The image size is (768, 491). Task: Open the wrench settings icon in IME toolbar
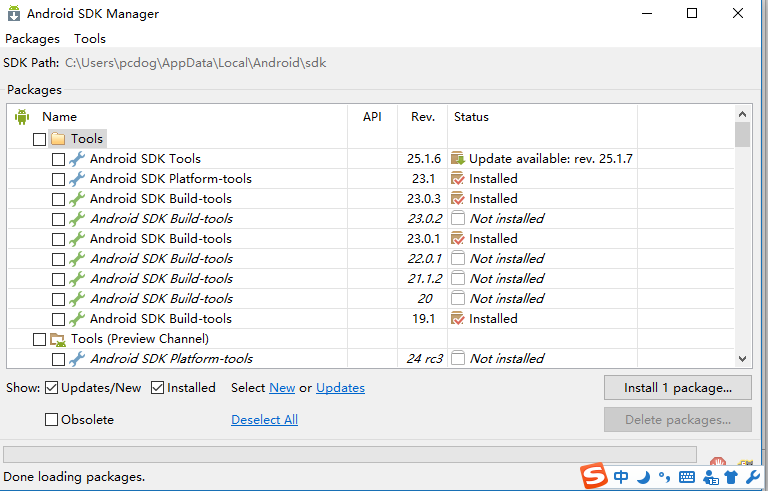pyautogui.click(x=753, y=477)
